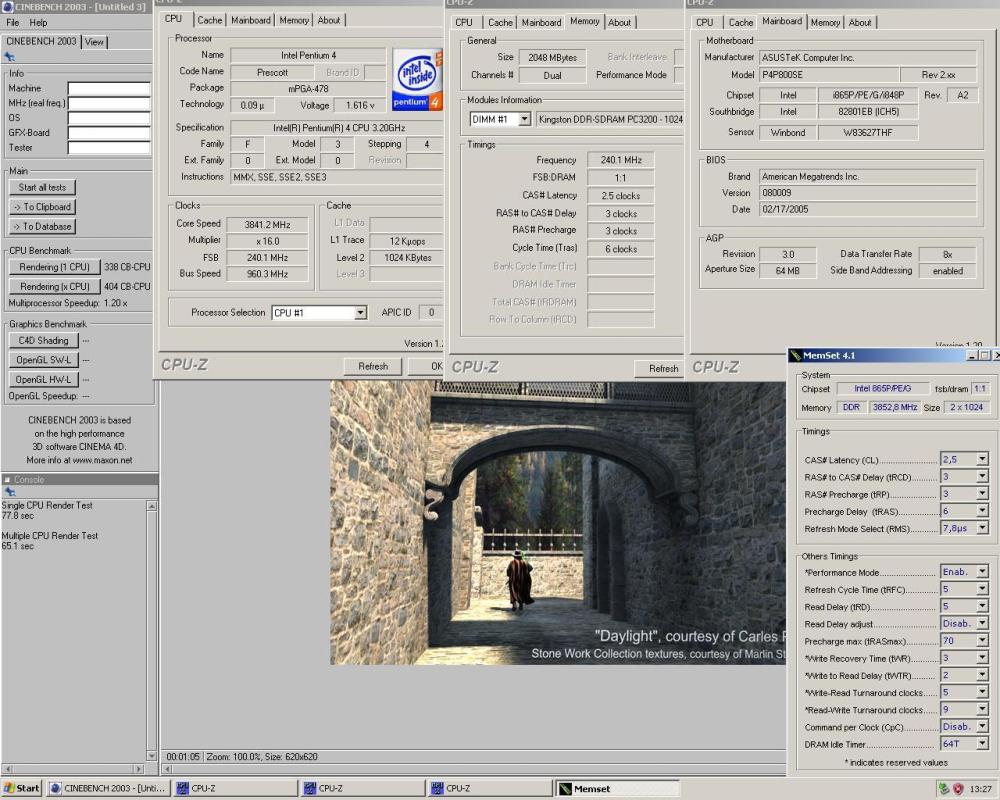
Task: Open the Read Delay (tRD) dropdown
Action: (x=982, y=607)
